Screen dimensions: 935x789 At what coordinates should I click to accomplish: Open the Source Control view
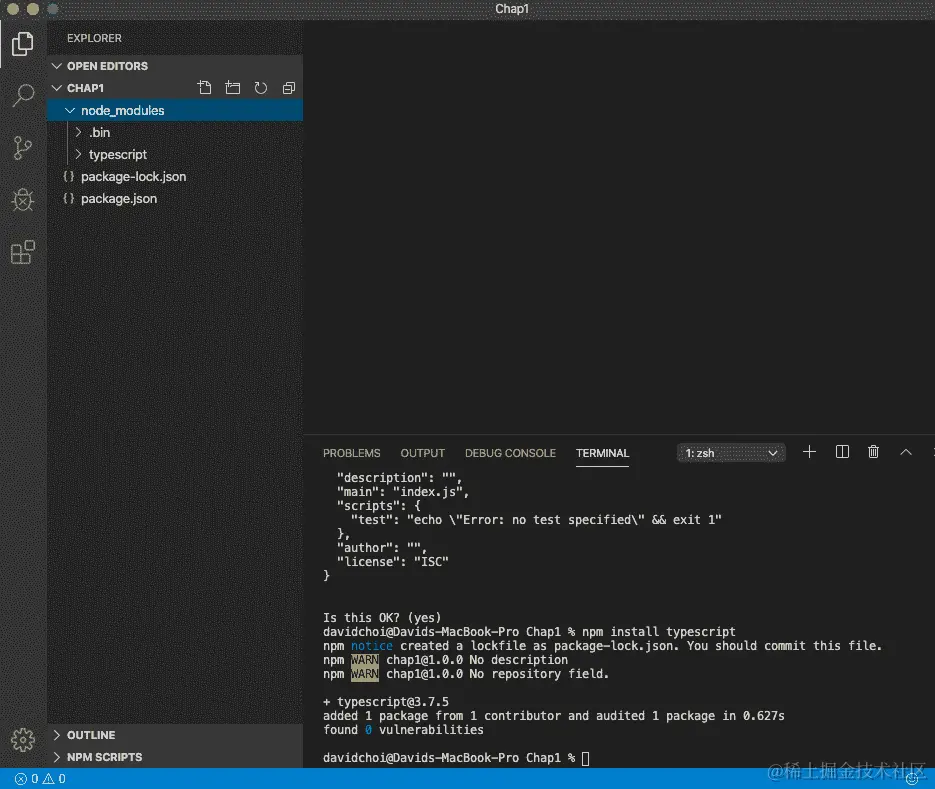22,147
